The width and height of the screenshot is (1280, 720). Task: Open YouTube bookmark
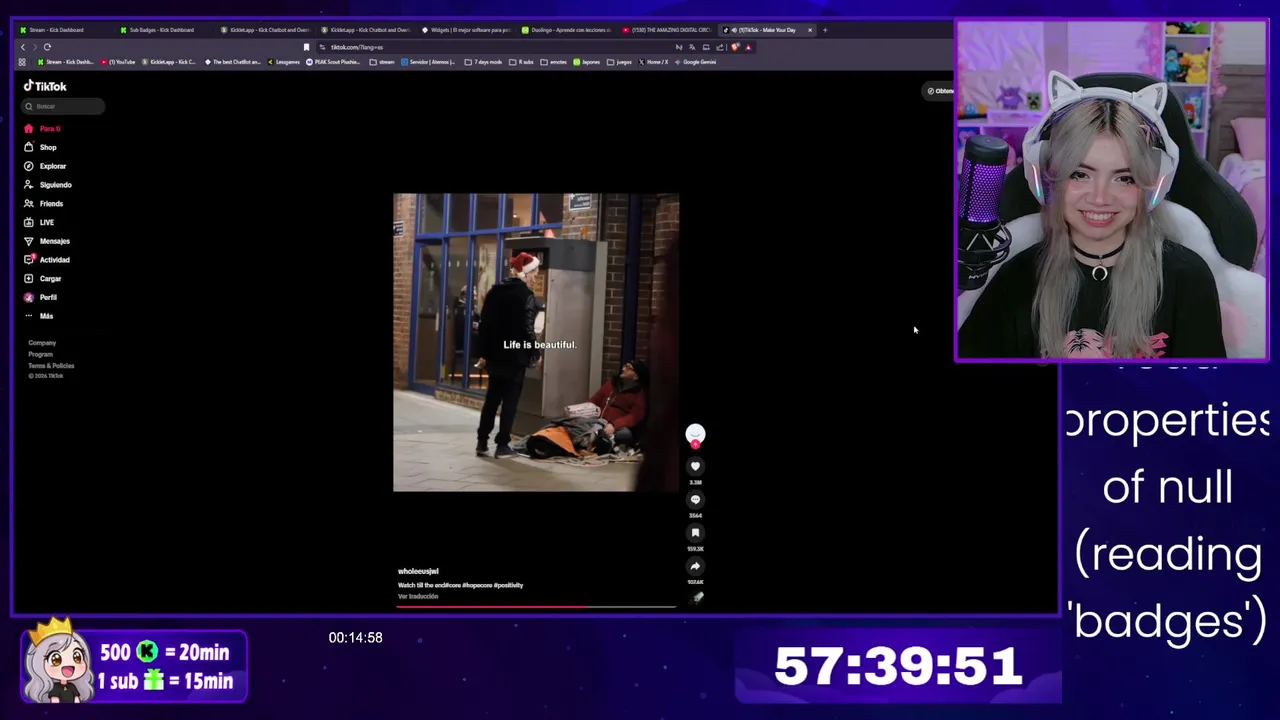pyautogui.click(x=118, y=62)
